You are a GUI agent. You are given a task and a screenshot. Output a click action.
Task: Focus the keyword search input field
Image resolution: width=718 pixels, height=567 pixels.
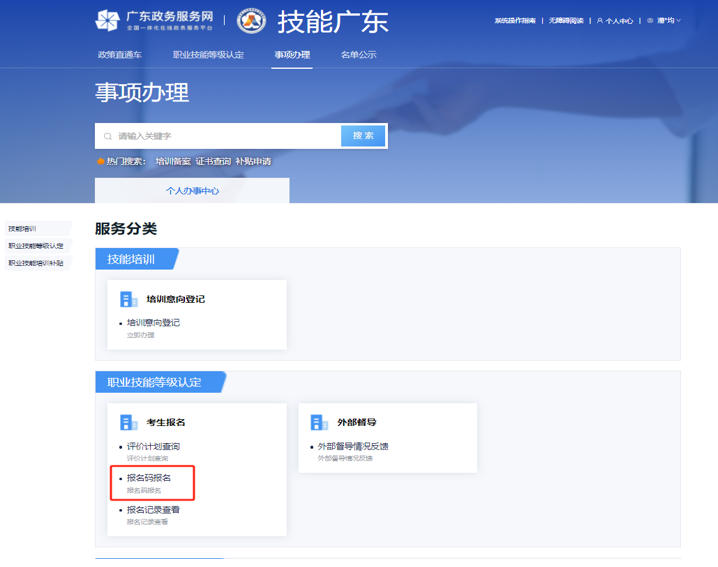click(225, 136)
